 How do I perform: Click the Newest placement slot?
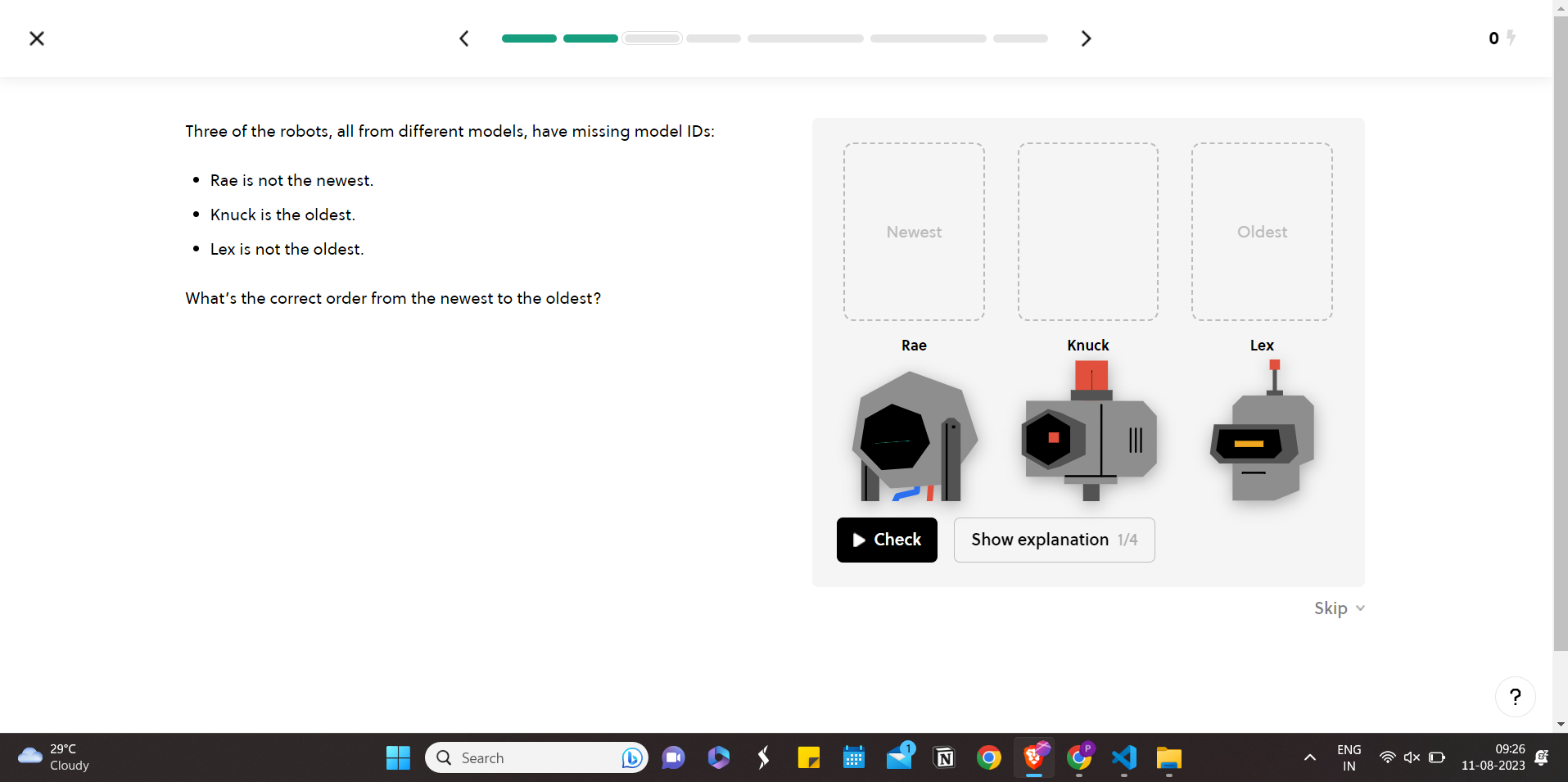point(913,232)
